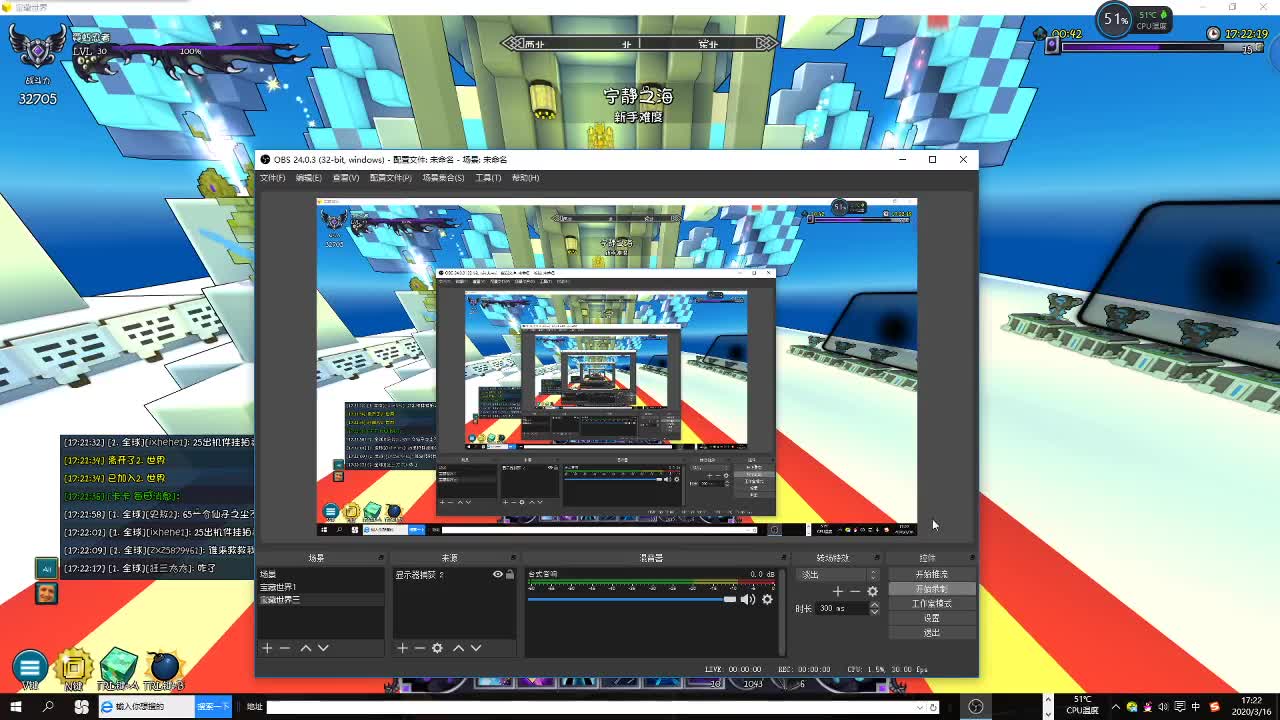Open the 帮助(H) menu in OBS
This screenshot has width=1280, height=720.
pyautogui.click(x=525, y=178)
